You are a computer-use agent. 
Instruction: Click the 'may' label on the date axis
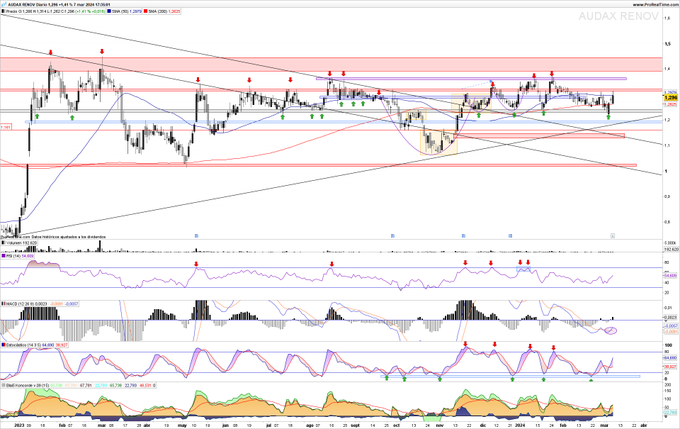pyautogui.click(x=182, y=426)
